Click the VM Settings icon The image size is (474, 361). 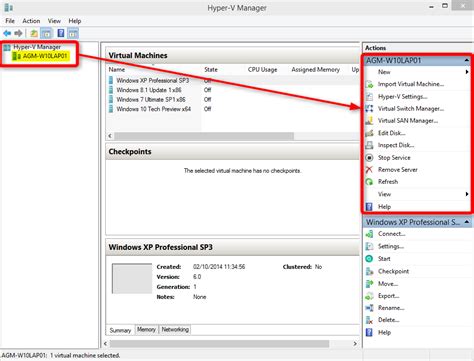[x=369, y=246]
